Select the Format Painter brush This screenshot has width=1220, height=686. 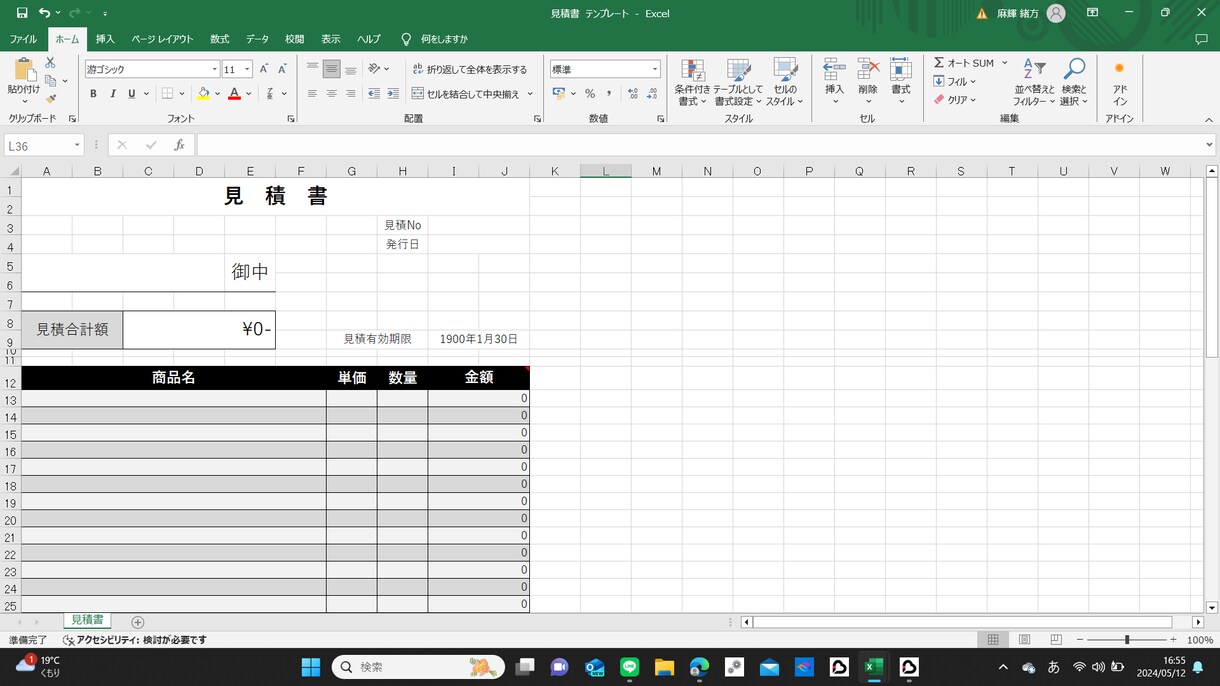pos(50,98)
